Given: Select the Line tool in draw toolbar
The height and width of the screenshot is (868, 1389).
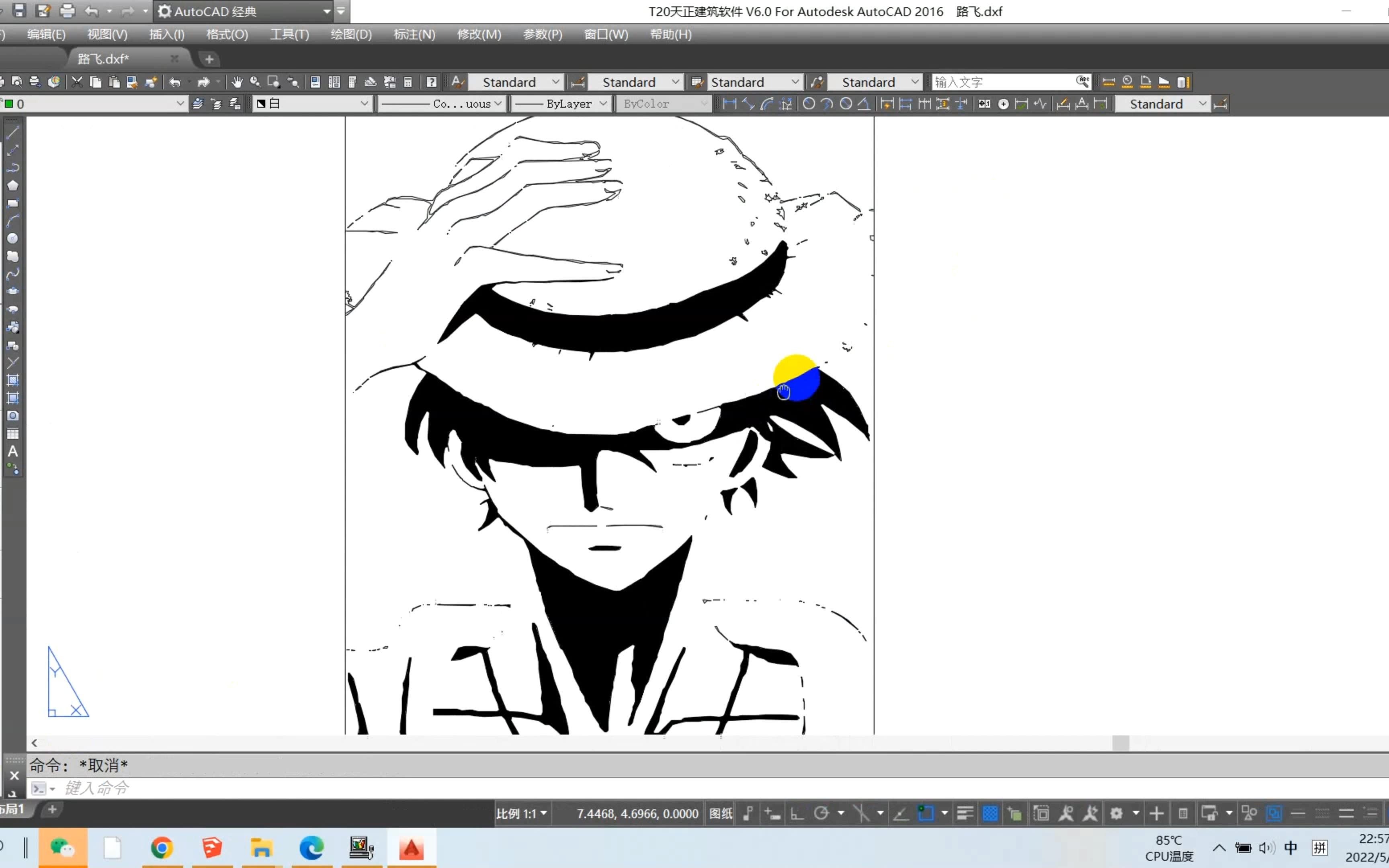Looking at the screenshot, I should (12, 132).
